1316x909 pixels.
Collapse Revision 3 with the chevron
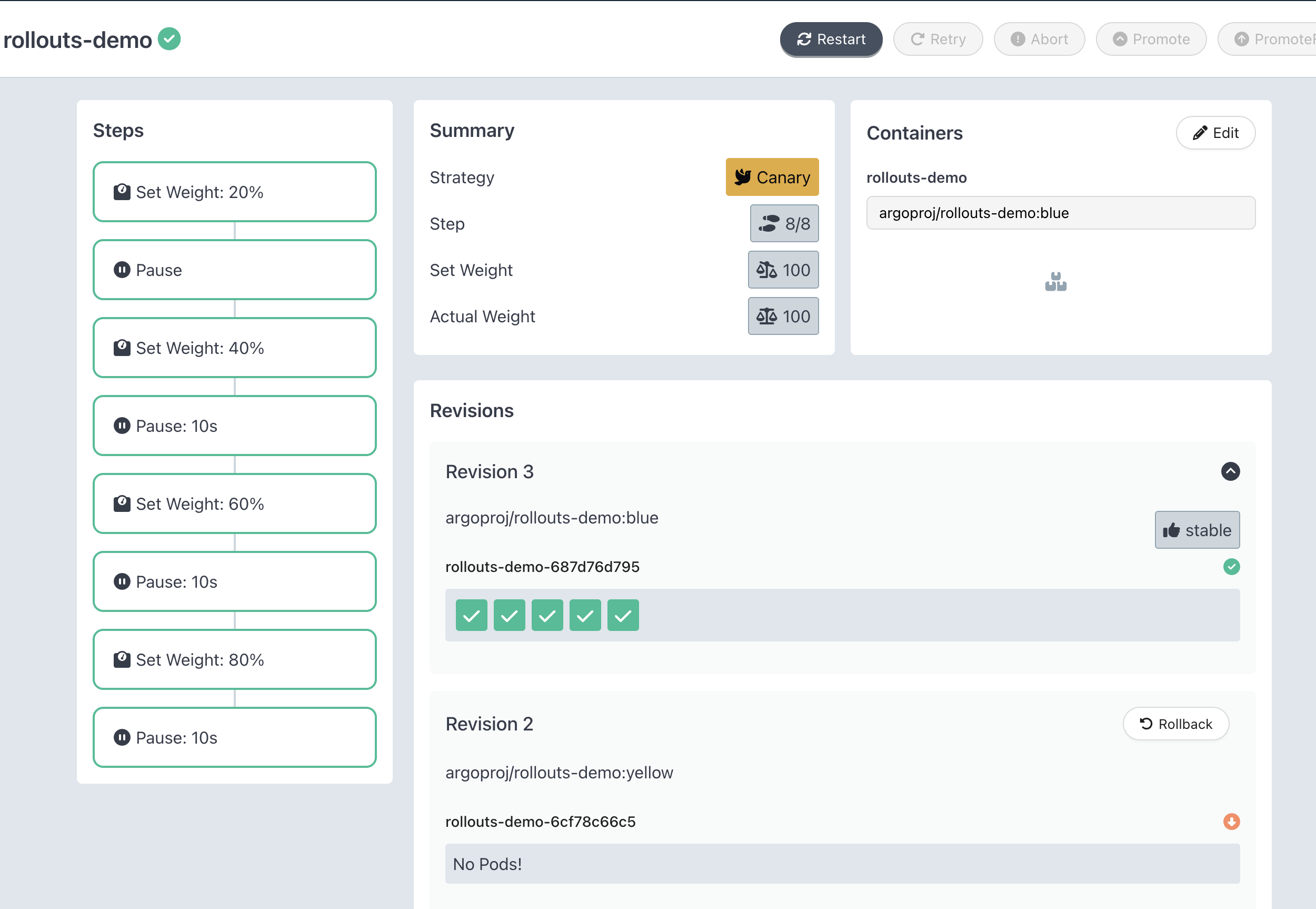[1230, 471]
